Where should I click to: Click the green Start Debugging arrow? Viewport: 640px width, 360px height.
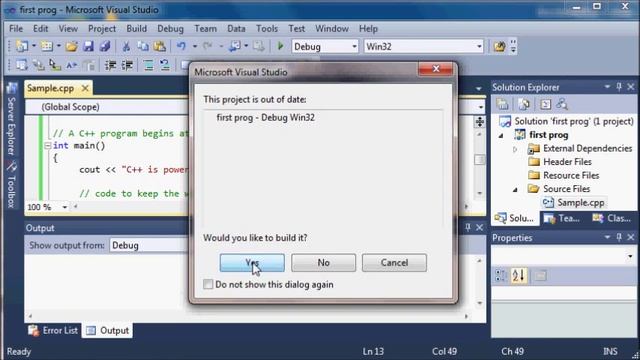click(x=280, y=46)
